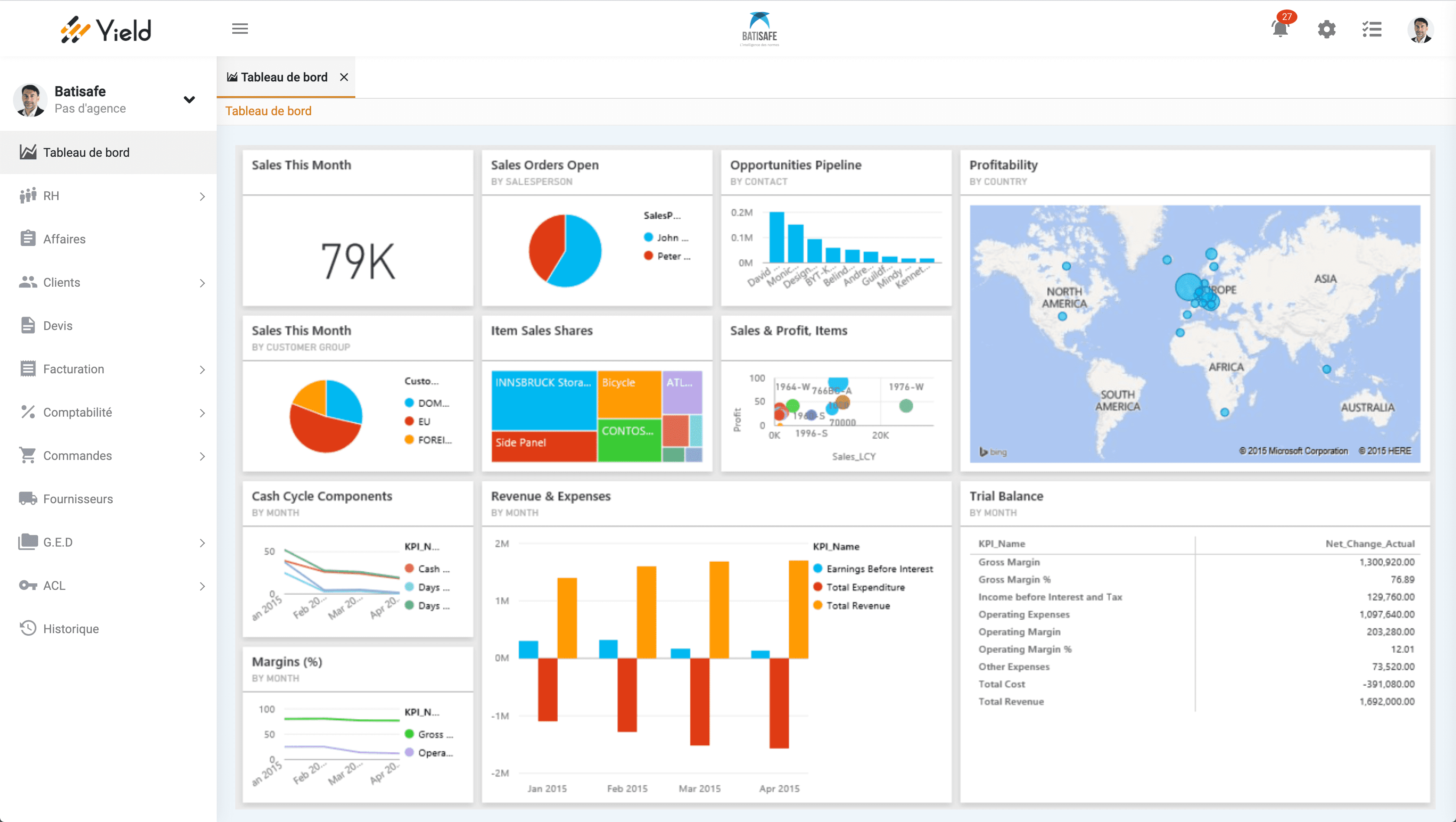Open Affaires in the sidebar
The width and height of the screenshot is (1456, 822).
(x=108, y=238)
